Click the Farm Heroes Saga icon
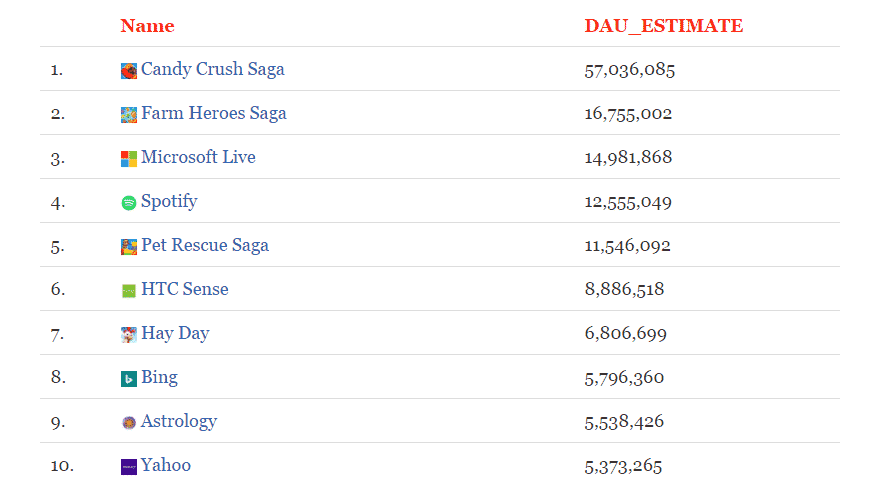Screen dimensions: 872x486 (x=129, y=115)
